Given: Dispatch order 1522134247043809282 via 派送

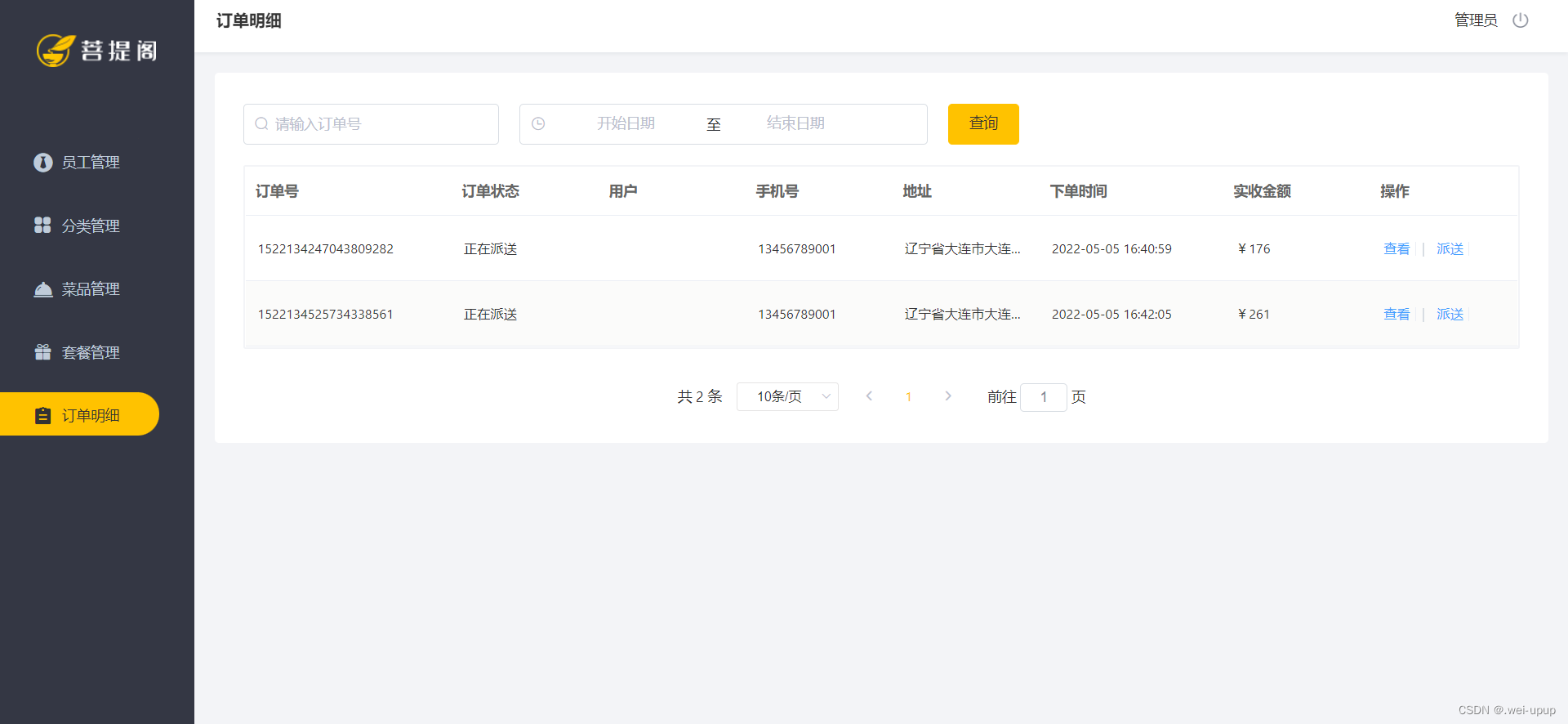Looking at the screenshot, I should [1450, 248].
